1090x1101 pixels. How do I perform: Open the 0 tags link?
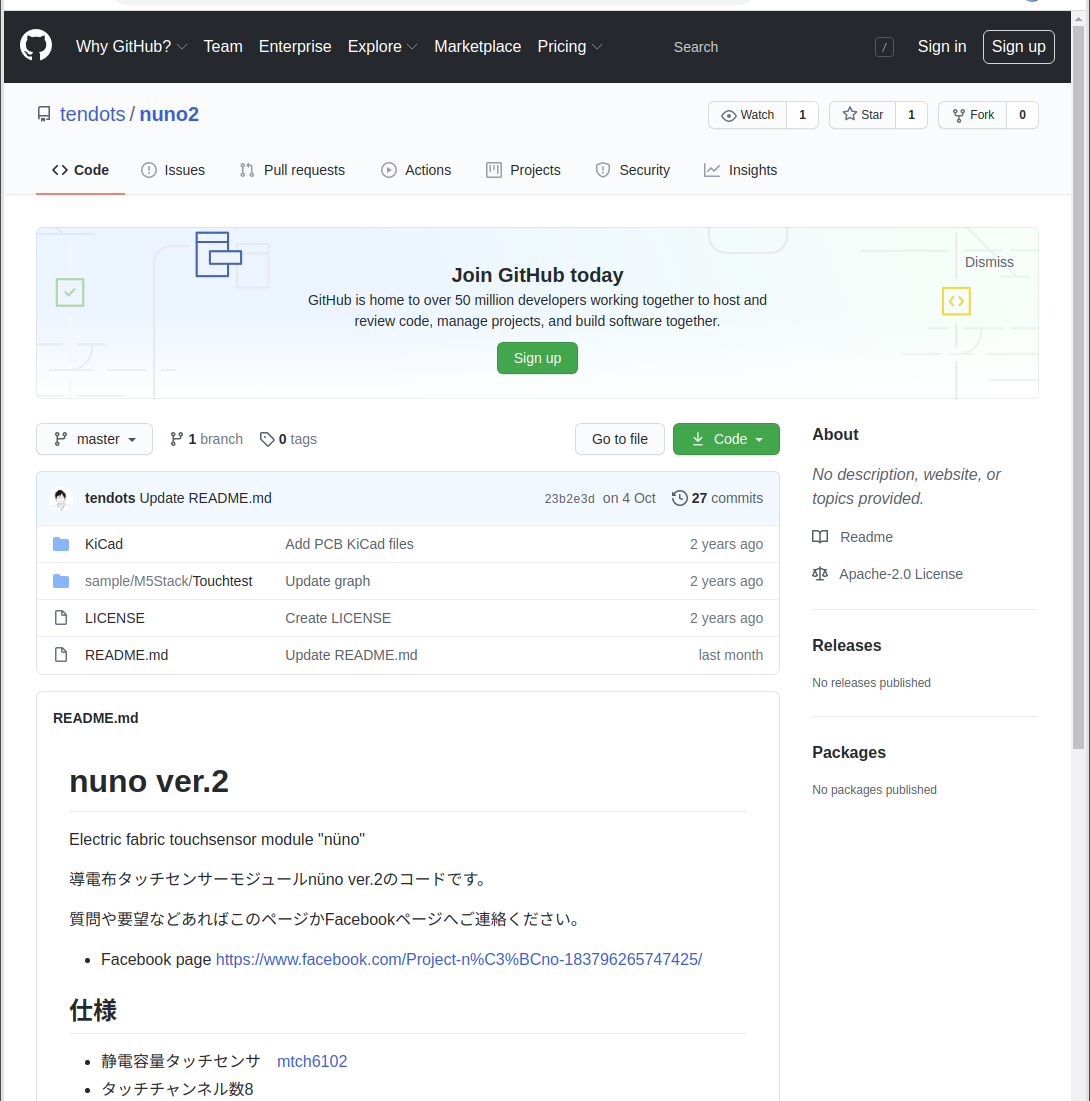pos(288,440)
